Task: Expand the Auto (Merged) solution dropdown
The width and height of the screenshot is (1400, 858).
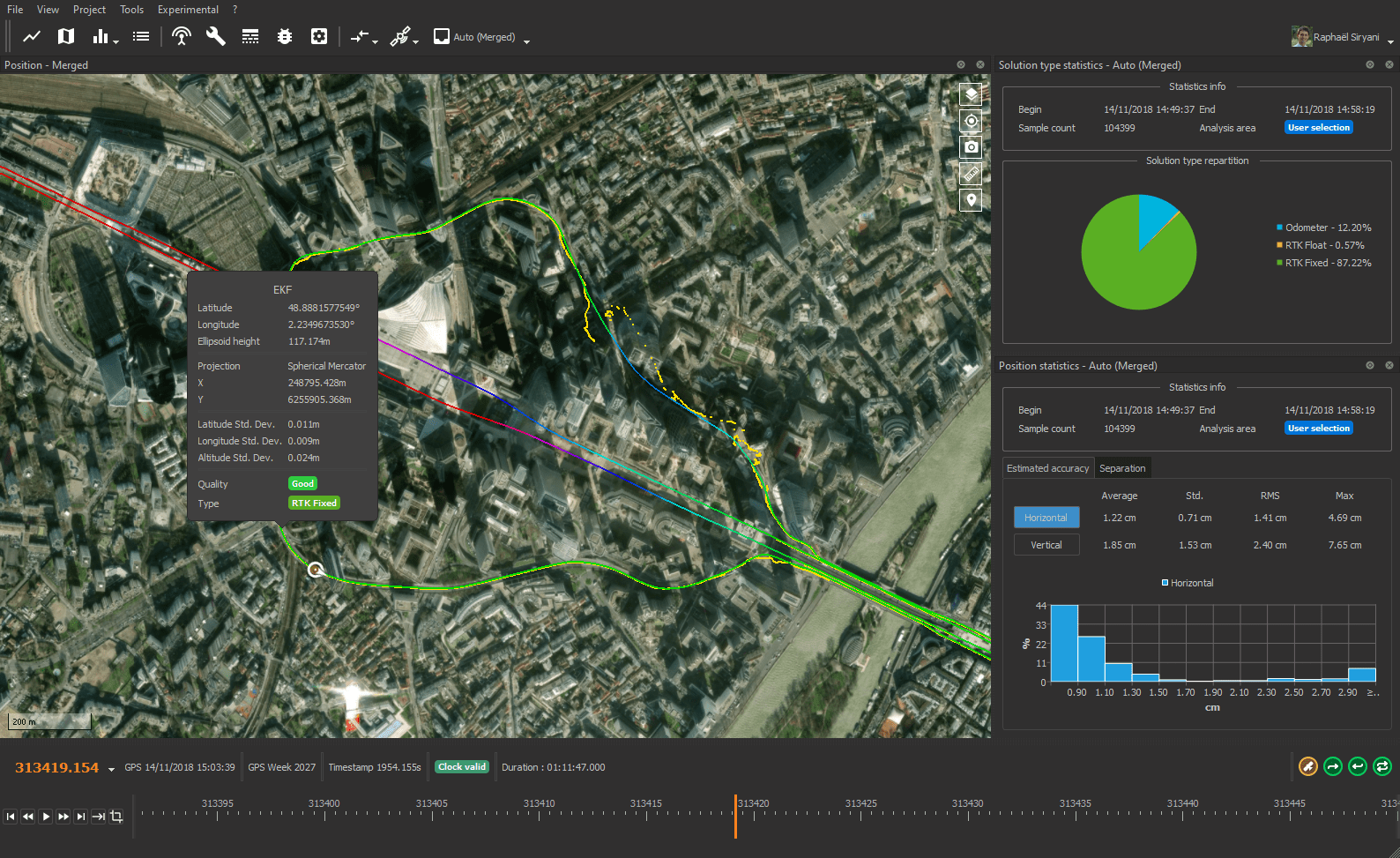Action: pyautogui.click(x=526, y=41)
